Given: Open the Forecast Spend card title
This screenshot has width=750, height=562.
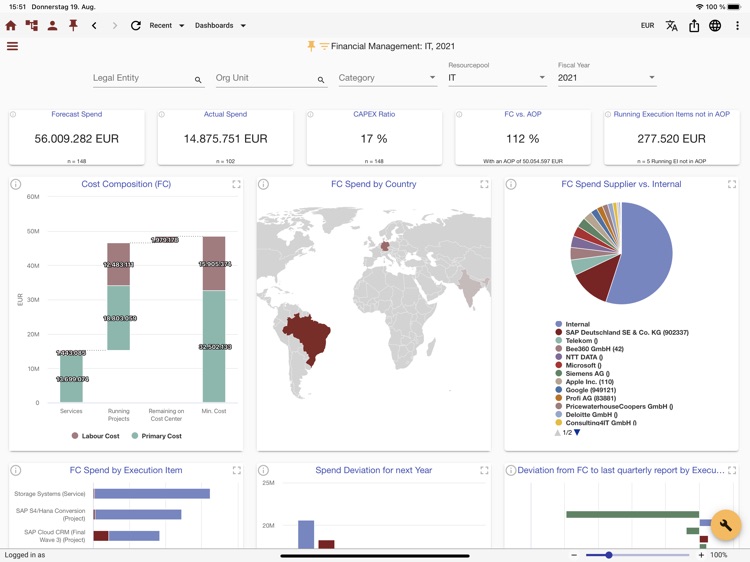Looking at the screenshot, I should pyautogui.click(x=77, y=114).
